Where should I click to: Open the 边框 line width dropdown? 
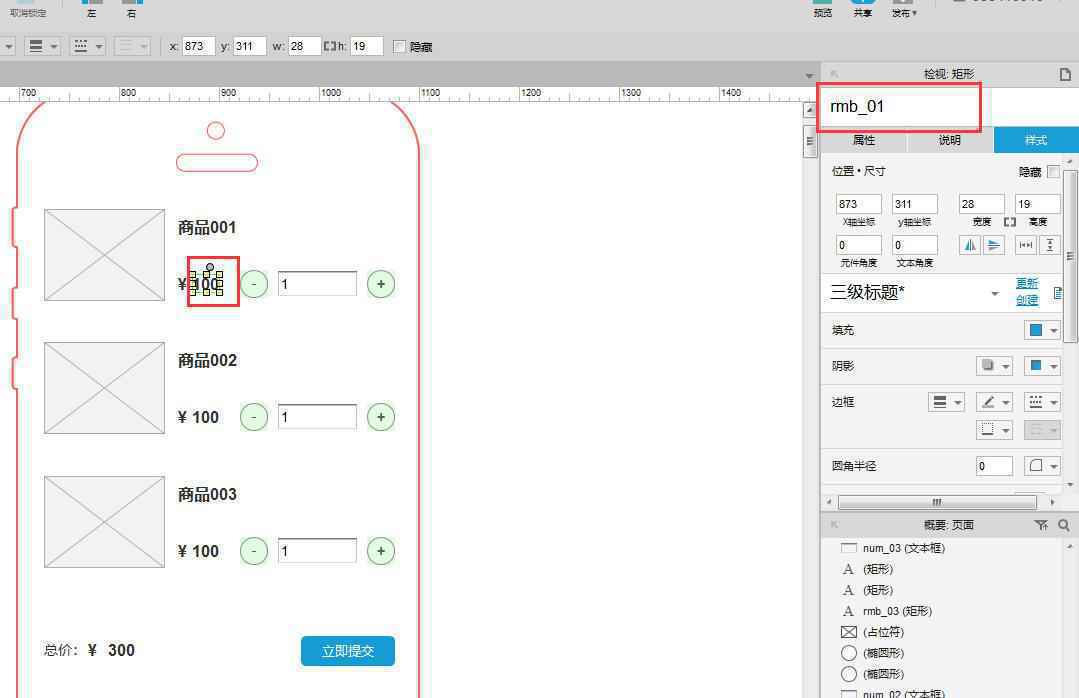946,402
